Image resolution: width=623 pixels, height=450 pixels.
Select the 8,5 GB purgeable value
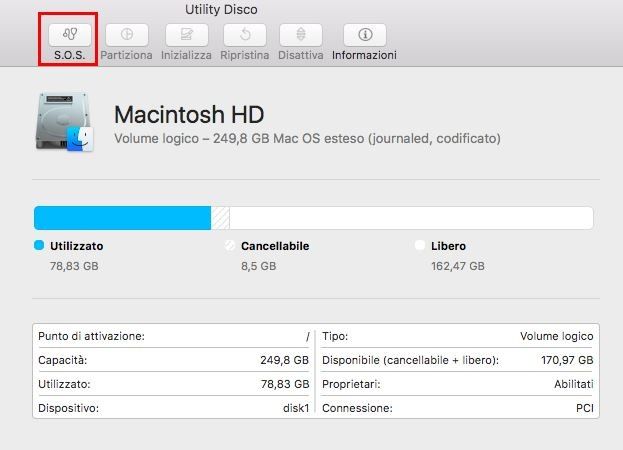click(258, 266)
